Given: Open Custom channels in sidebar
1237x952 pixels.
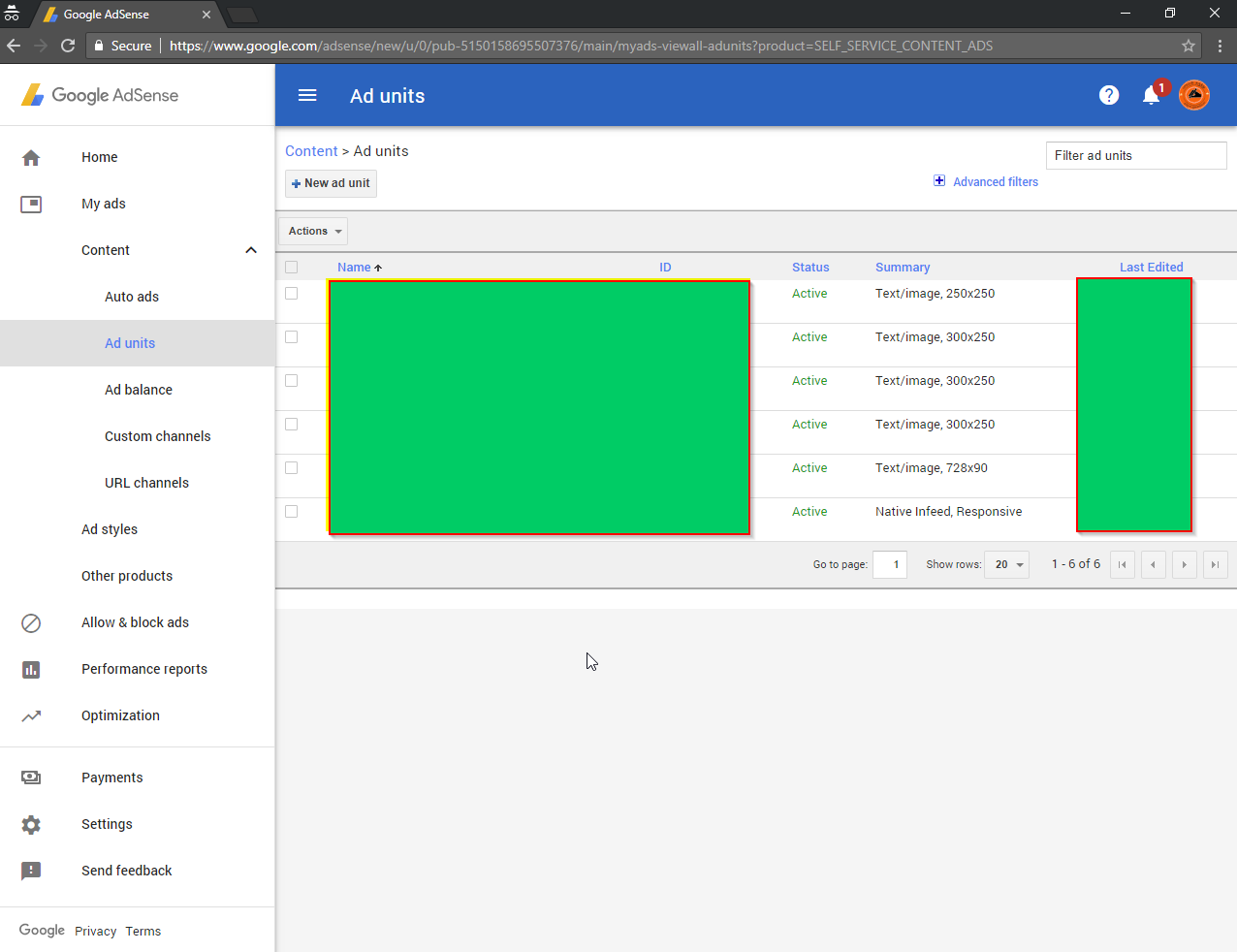Looking at the screenshot, I should [x=158, y=436].
